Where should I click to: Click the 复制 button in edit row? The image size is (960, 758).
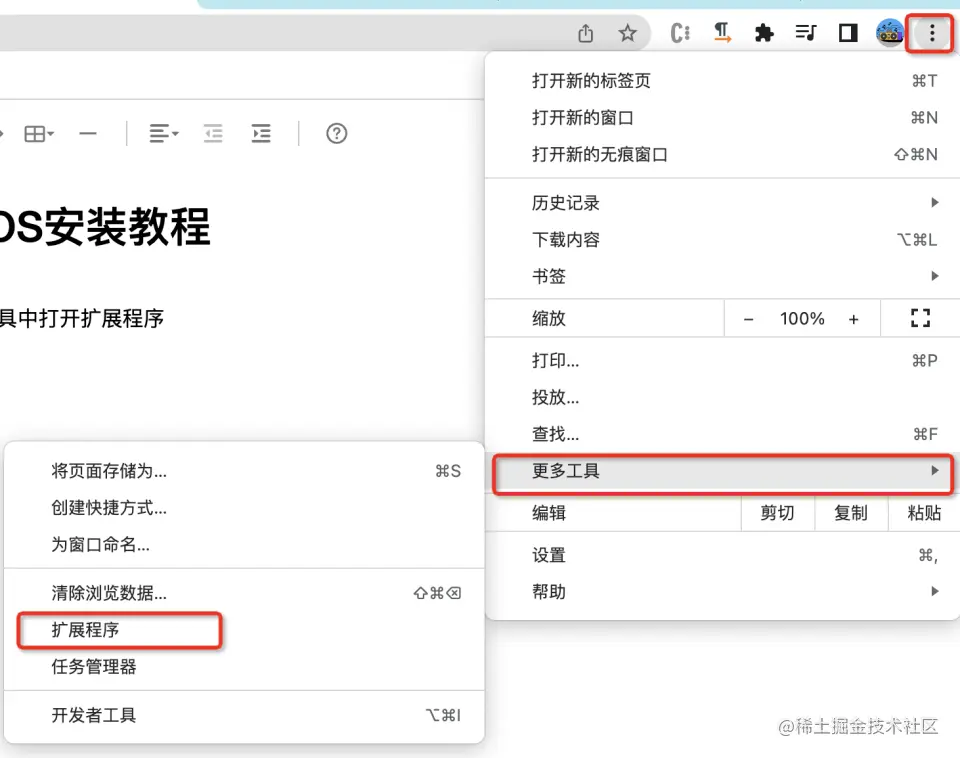pyautogui.click(x=851, y=513)
